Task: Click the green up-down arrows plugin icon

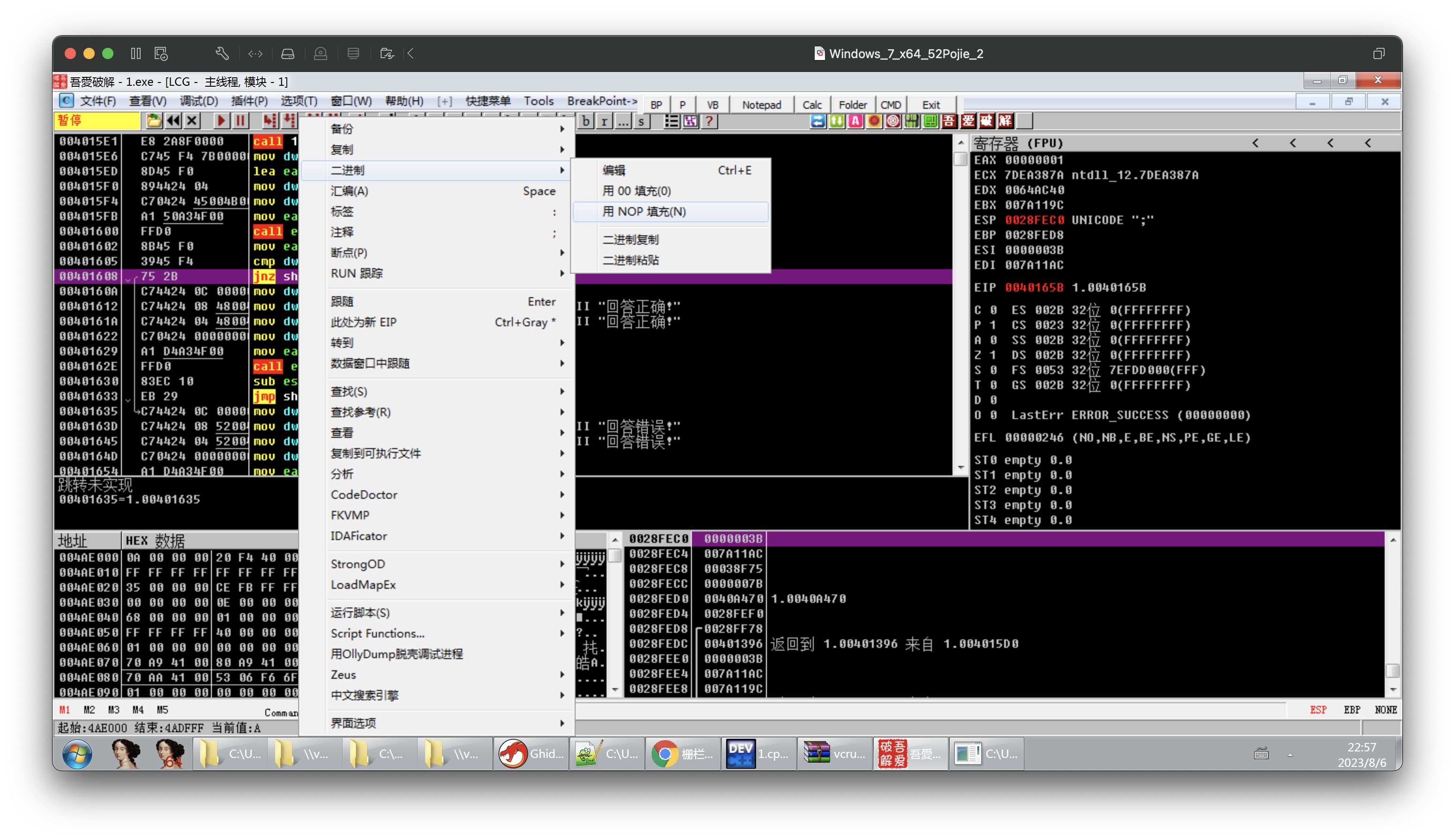Action: pos(837,121)
